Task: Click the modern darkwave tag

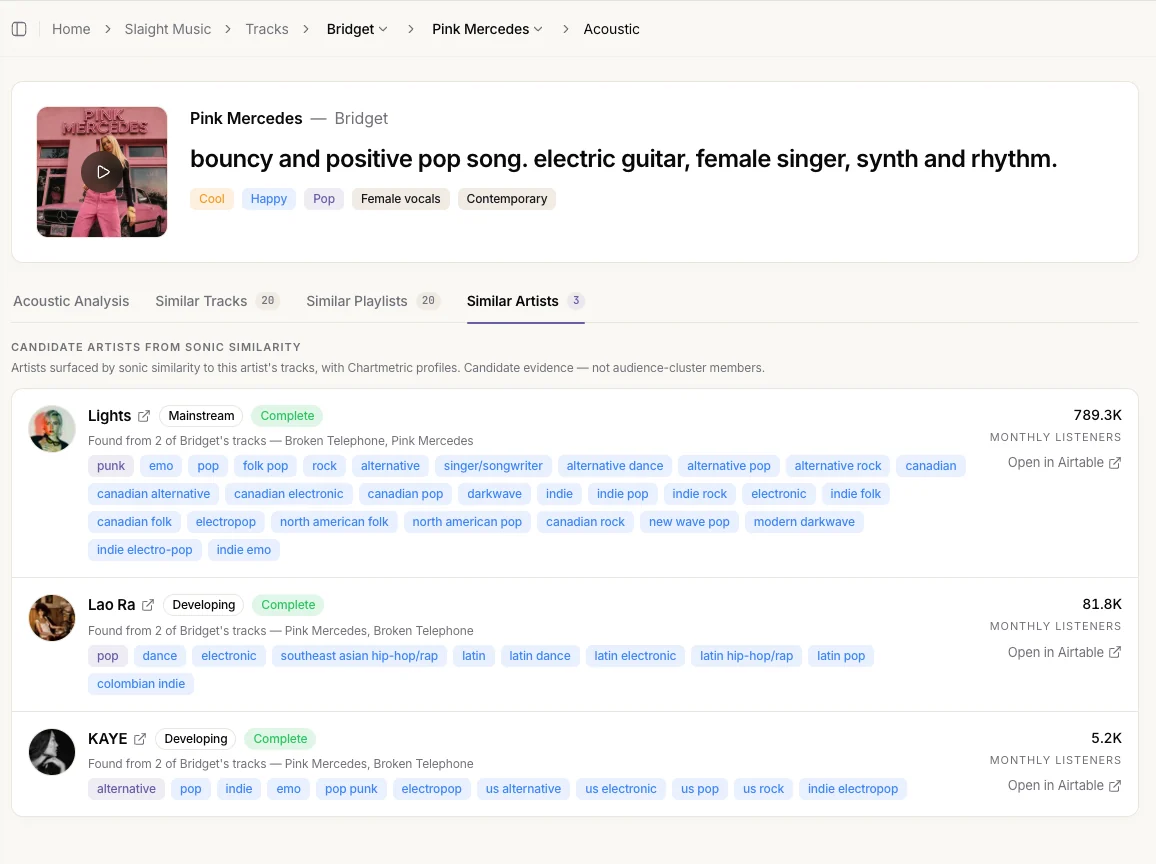Action: pyautogui.click(x=804, y=522)
